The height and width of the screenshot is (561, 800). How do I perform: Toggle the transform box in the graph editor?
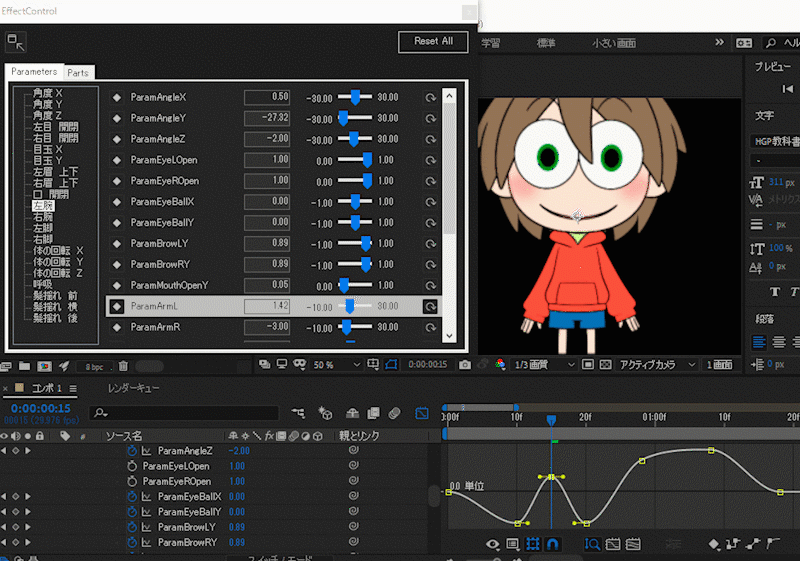pyautogui.click(x=533, y=544)
